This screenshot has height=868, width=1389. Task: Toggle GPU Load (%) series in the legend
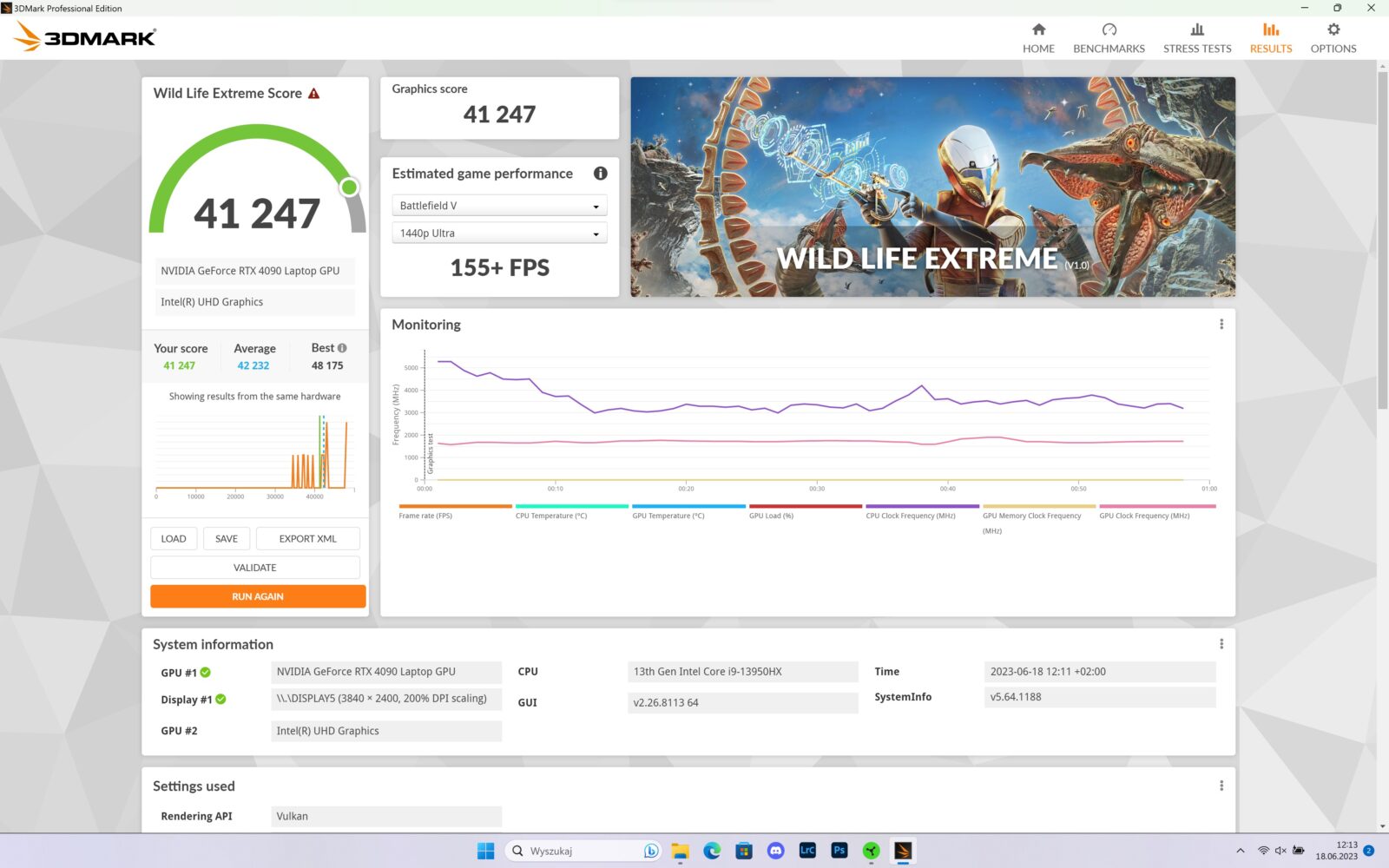[x=771, y=516]
